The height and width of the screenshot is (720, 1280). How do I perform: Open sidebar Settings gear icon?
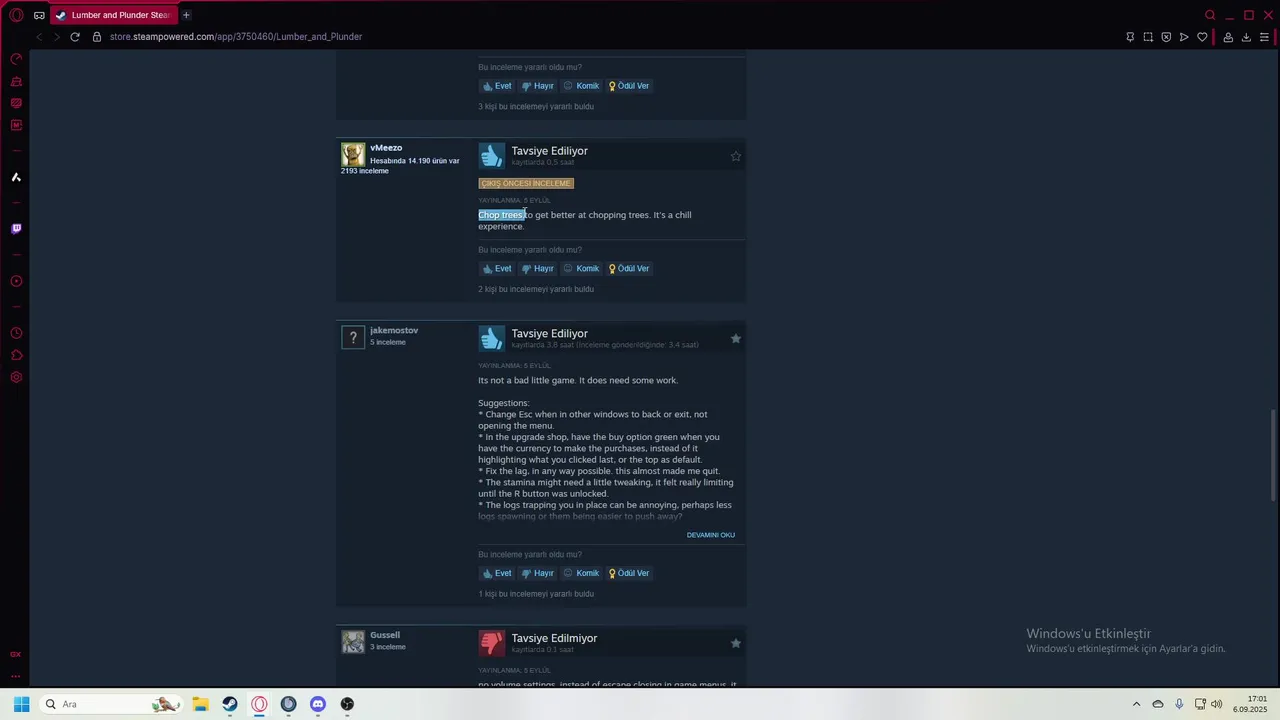pos(16,377)
